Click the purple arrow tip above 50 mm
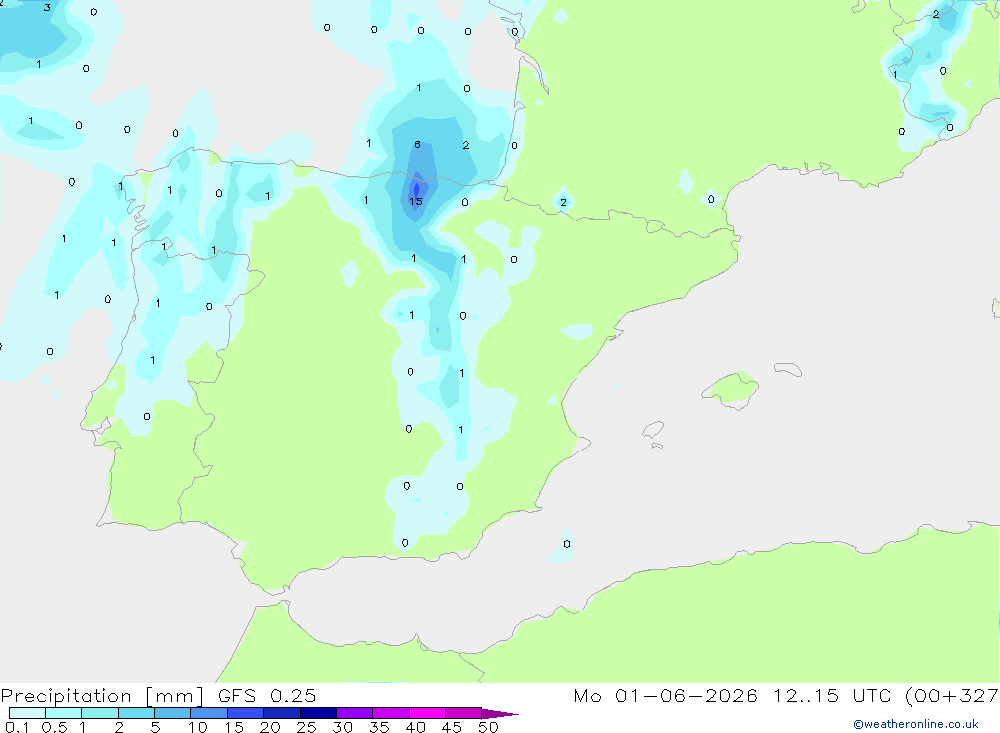Image resolution: width=1000 pixels, height=733 pixels. coord(500,714)
